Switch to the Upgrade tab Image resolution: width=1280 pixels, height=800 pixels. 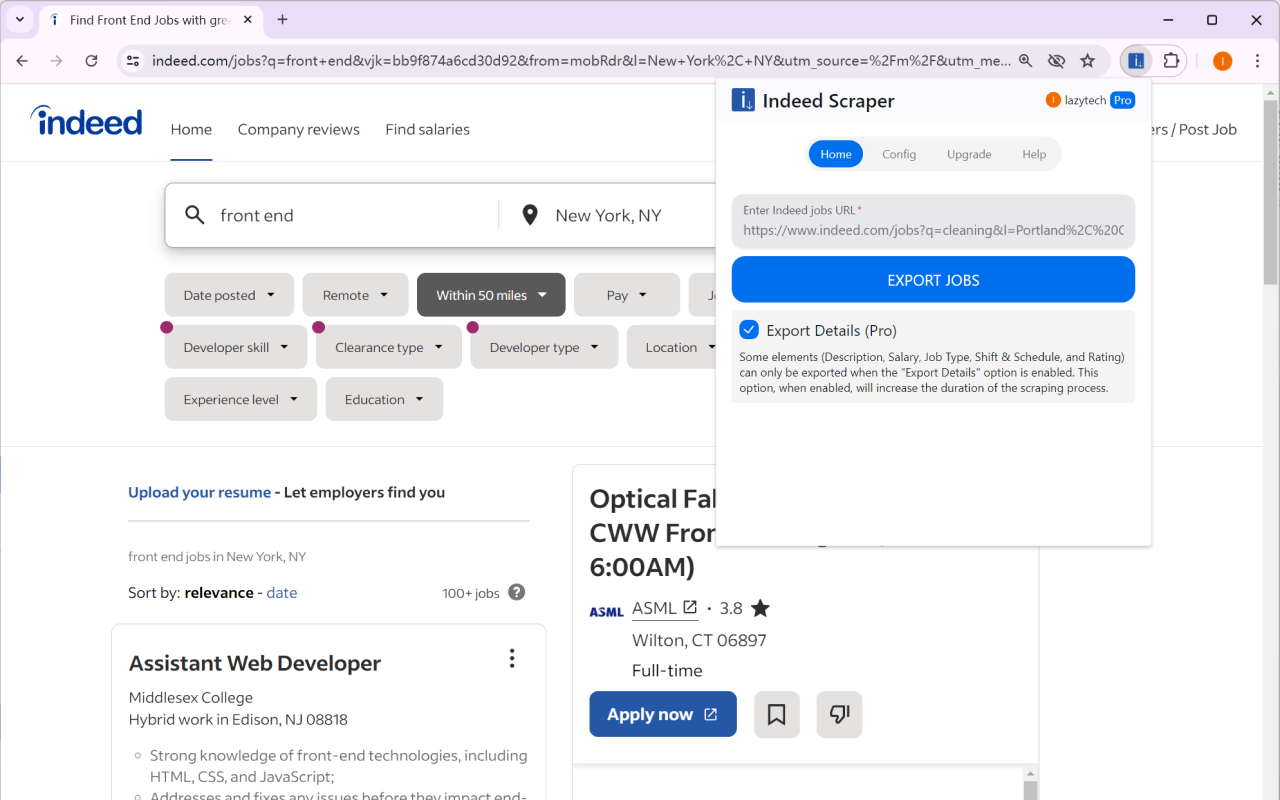969,154
